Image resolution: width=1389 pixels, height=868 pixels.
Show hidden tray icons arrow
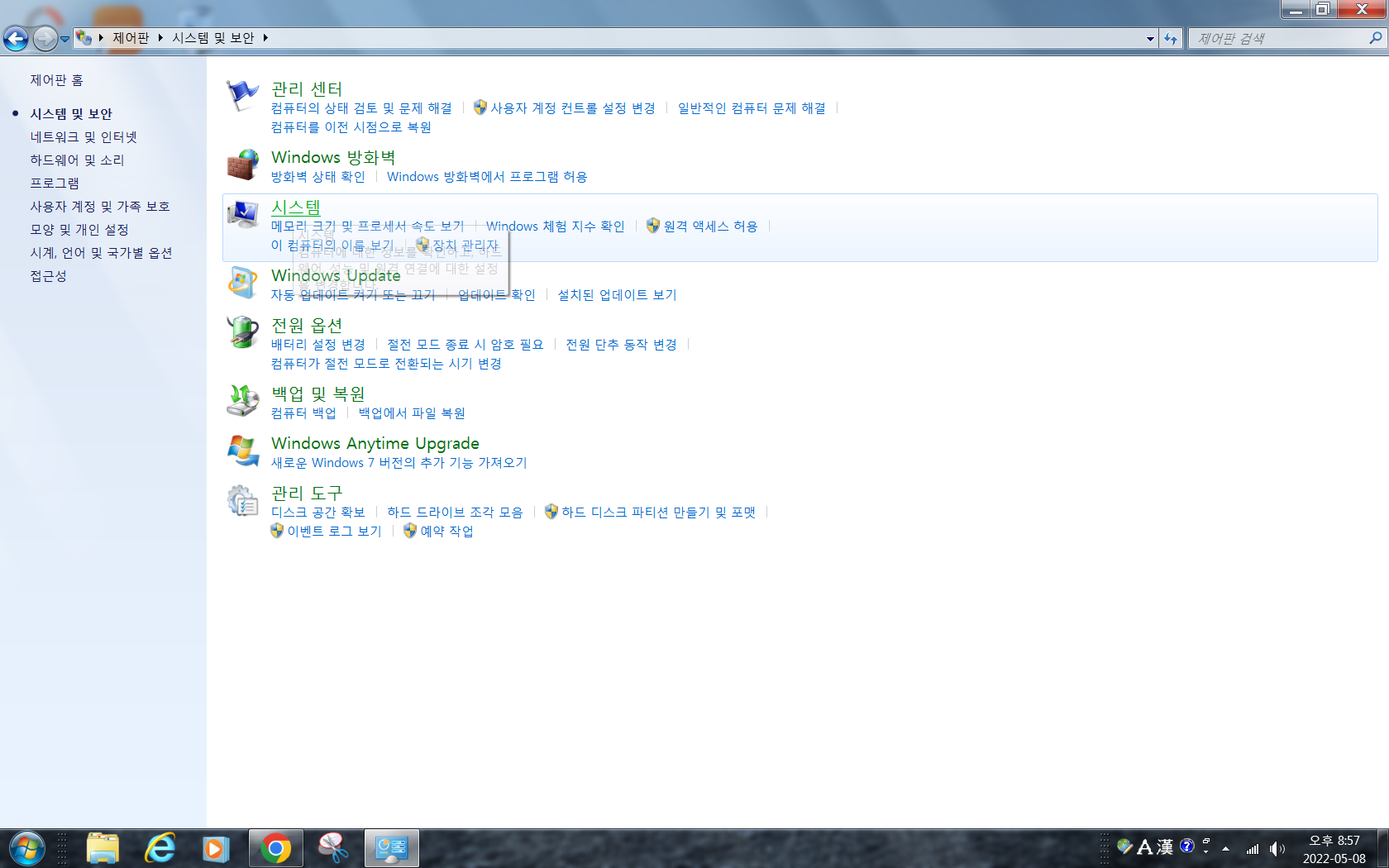coord(1225,849)
